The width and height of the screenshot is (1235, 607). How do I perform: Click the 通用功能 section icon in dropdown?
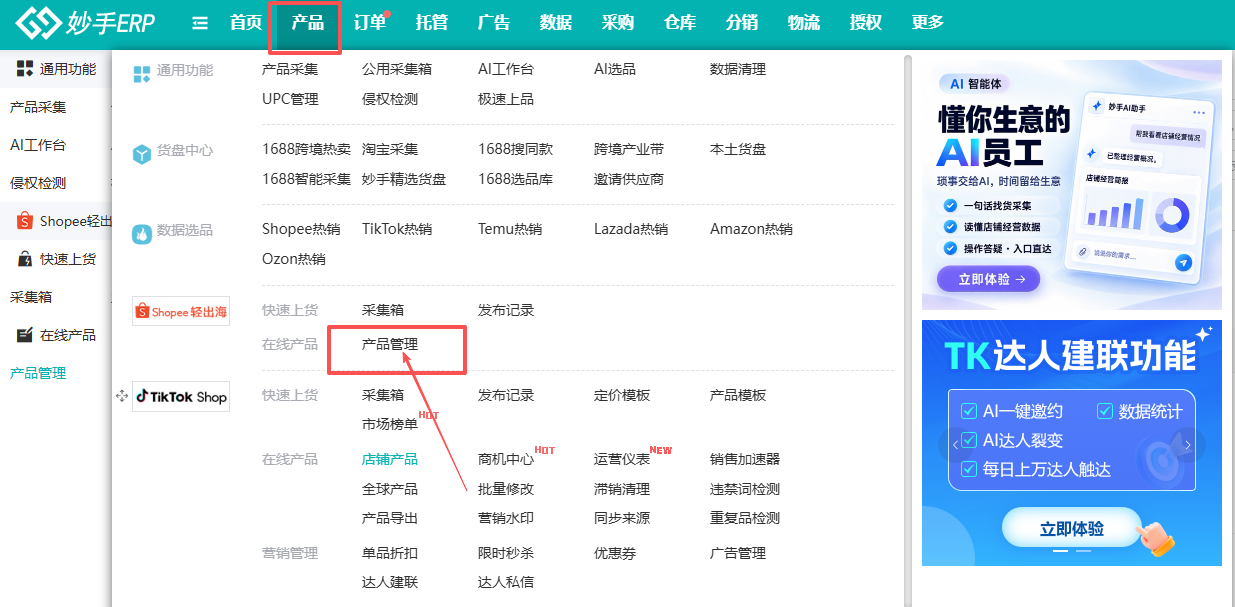pos(141,72)
